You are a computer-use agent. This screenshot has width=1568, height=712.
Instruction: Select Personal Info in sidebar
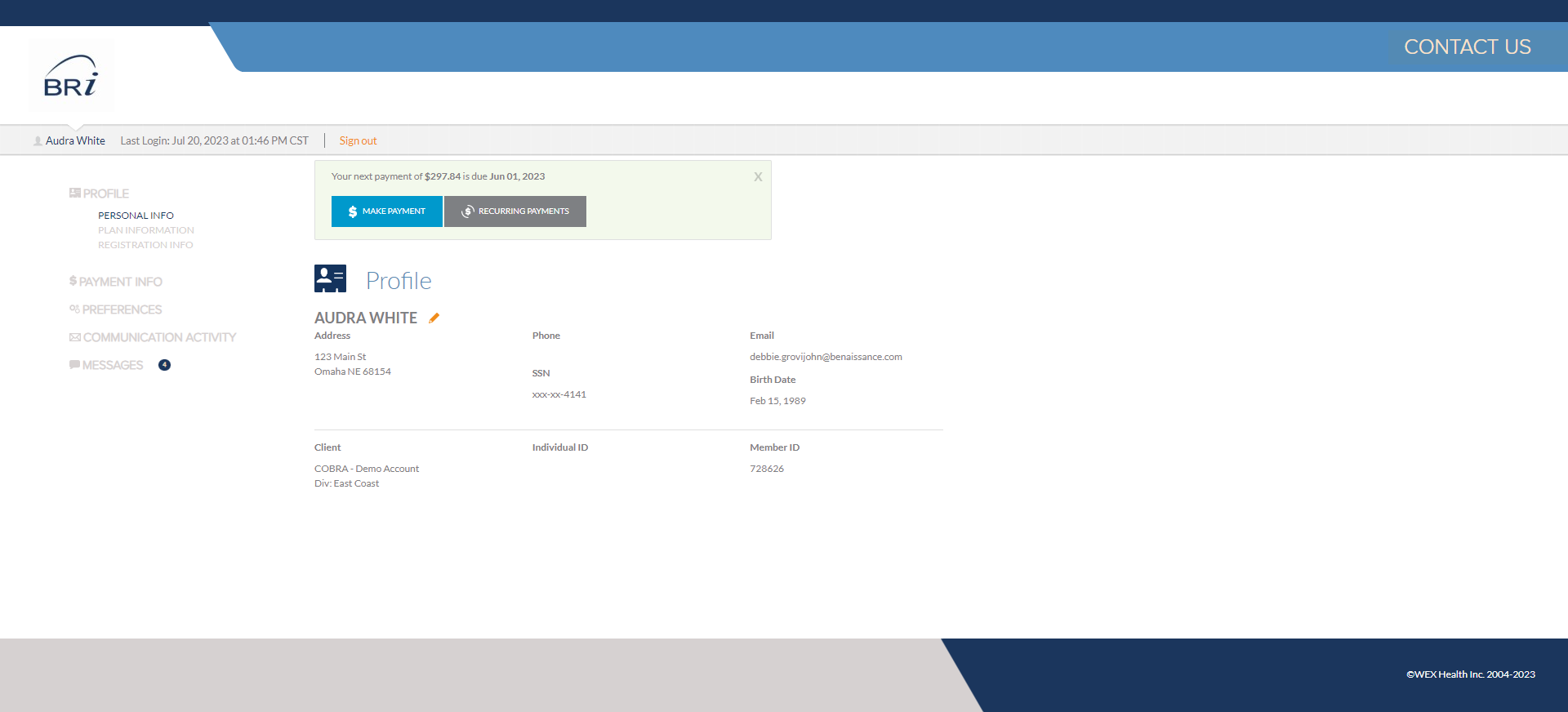click(136, 216)
